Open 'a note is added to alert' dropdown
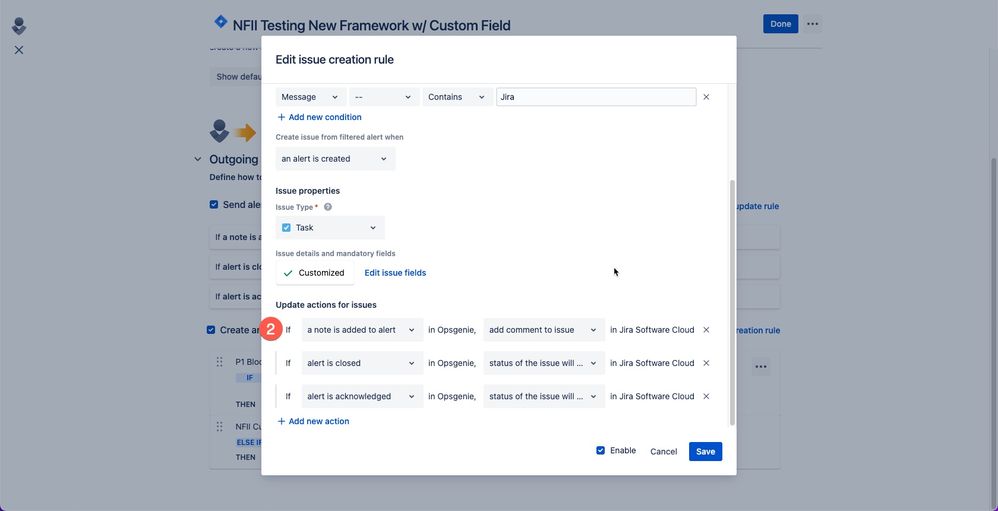This screenshot has width=998, height=511. [362, 330]
